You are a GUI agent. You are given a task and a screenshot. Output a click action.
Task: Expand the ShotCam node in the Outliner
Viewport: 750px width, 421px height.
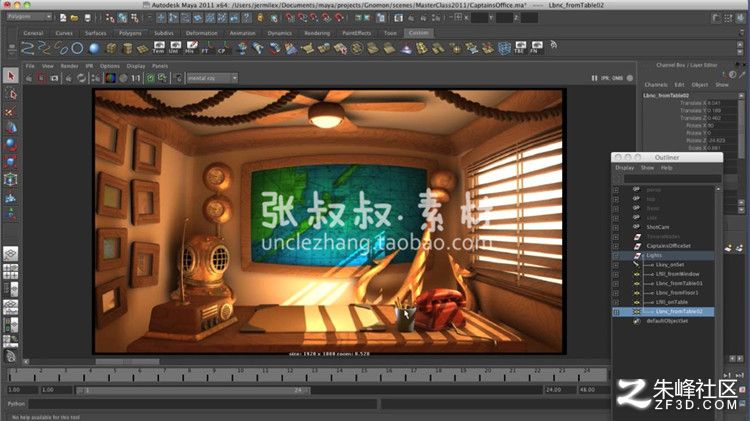click(x=616, y=227)
